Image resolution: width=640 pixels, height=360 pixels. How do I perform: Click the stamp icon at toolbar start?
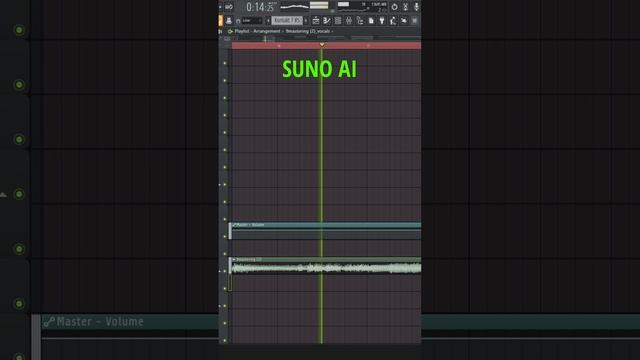point(229,20)
